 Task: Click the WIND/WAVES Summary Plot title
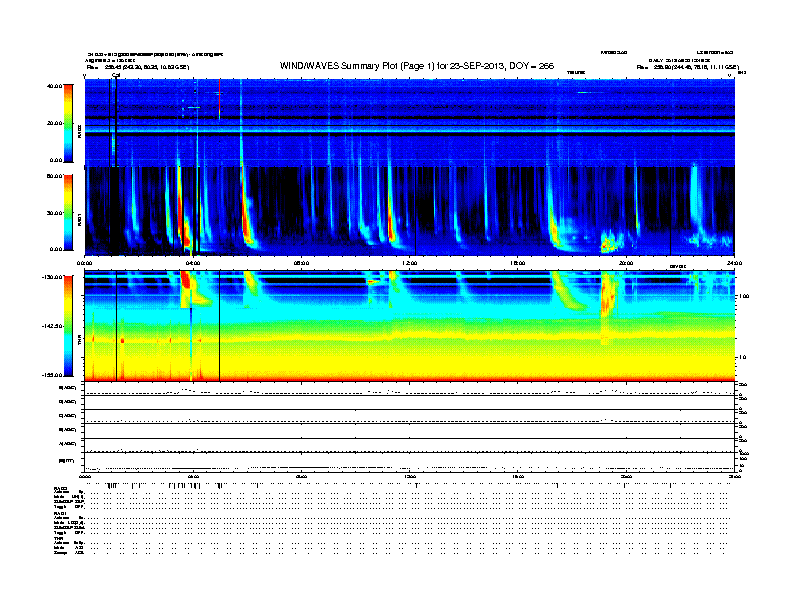pyautogui.click(x=417, y=66)
